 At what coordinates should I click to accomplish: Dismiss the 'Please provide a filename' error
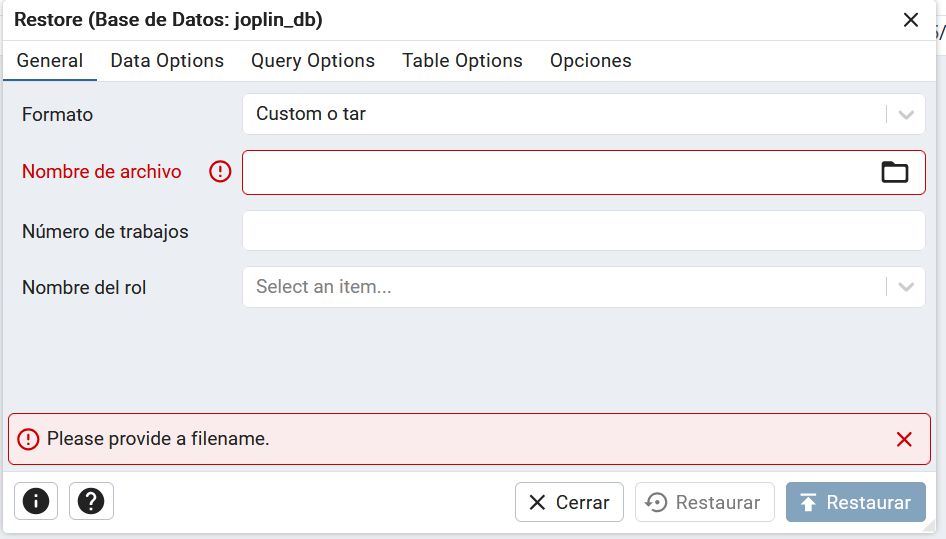[x=904, y=439]
